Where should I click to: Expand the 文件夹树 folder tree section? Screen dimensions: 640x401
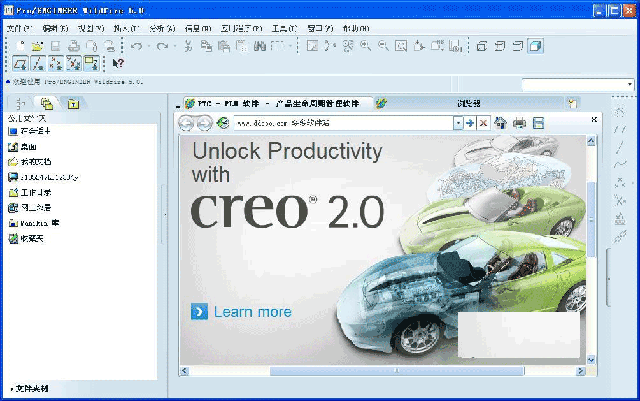[29, 388]
